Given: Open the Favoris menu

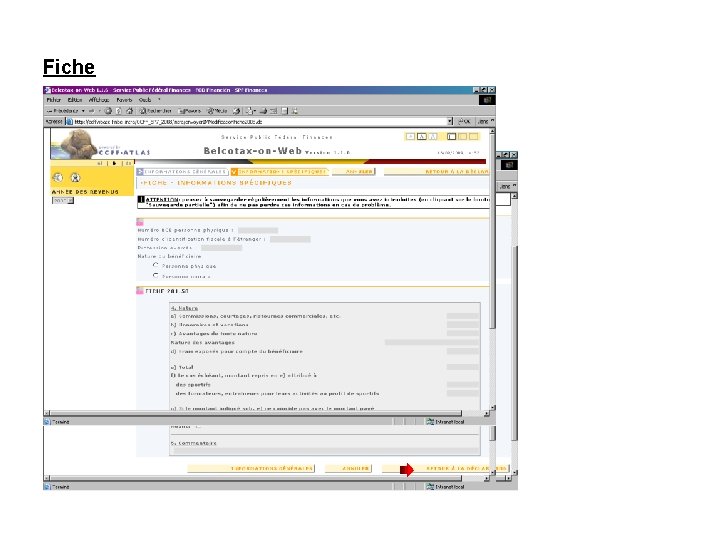Looking at the screenshot, I should click(124, 100).
